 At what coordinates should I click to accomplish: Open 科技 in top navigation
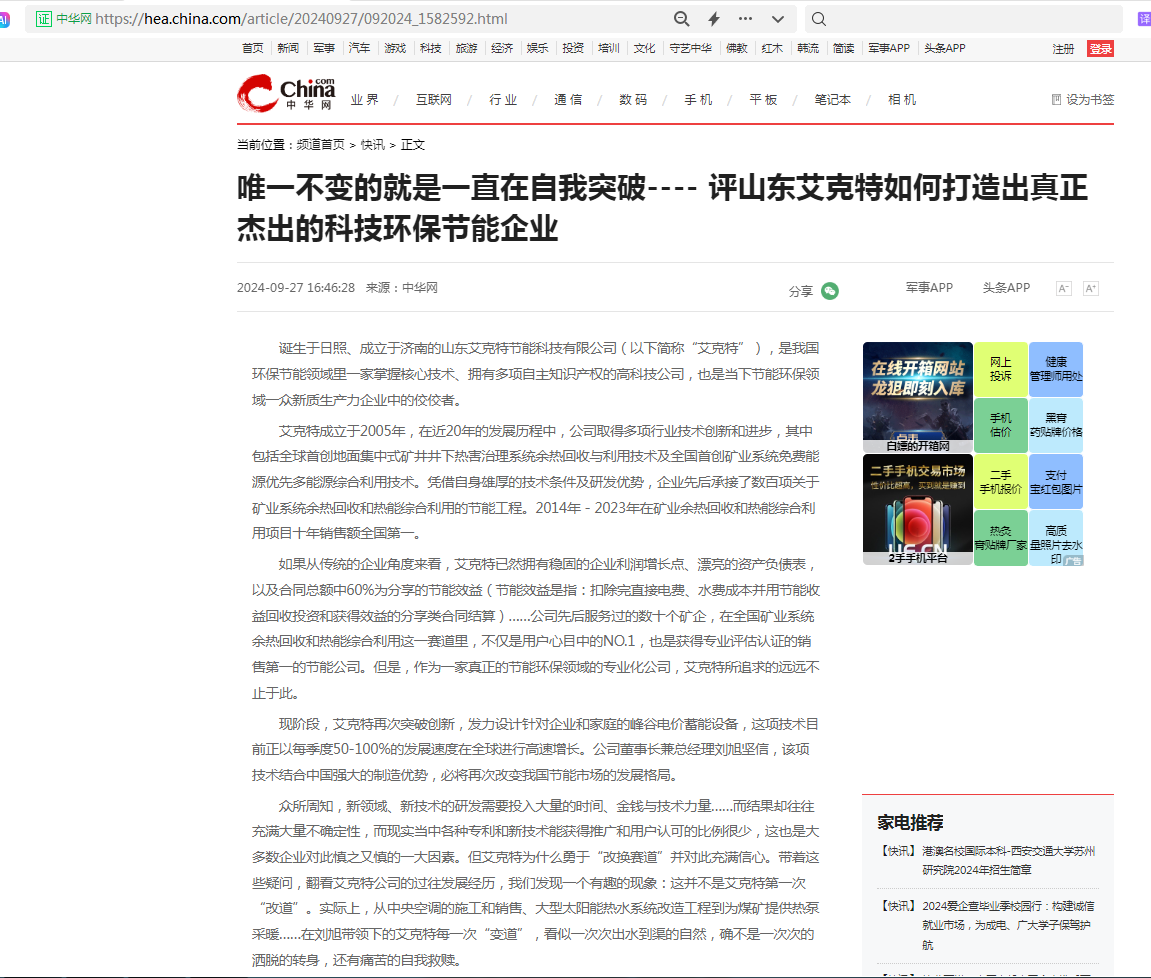point(430,48)
